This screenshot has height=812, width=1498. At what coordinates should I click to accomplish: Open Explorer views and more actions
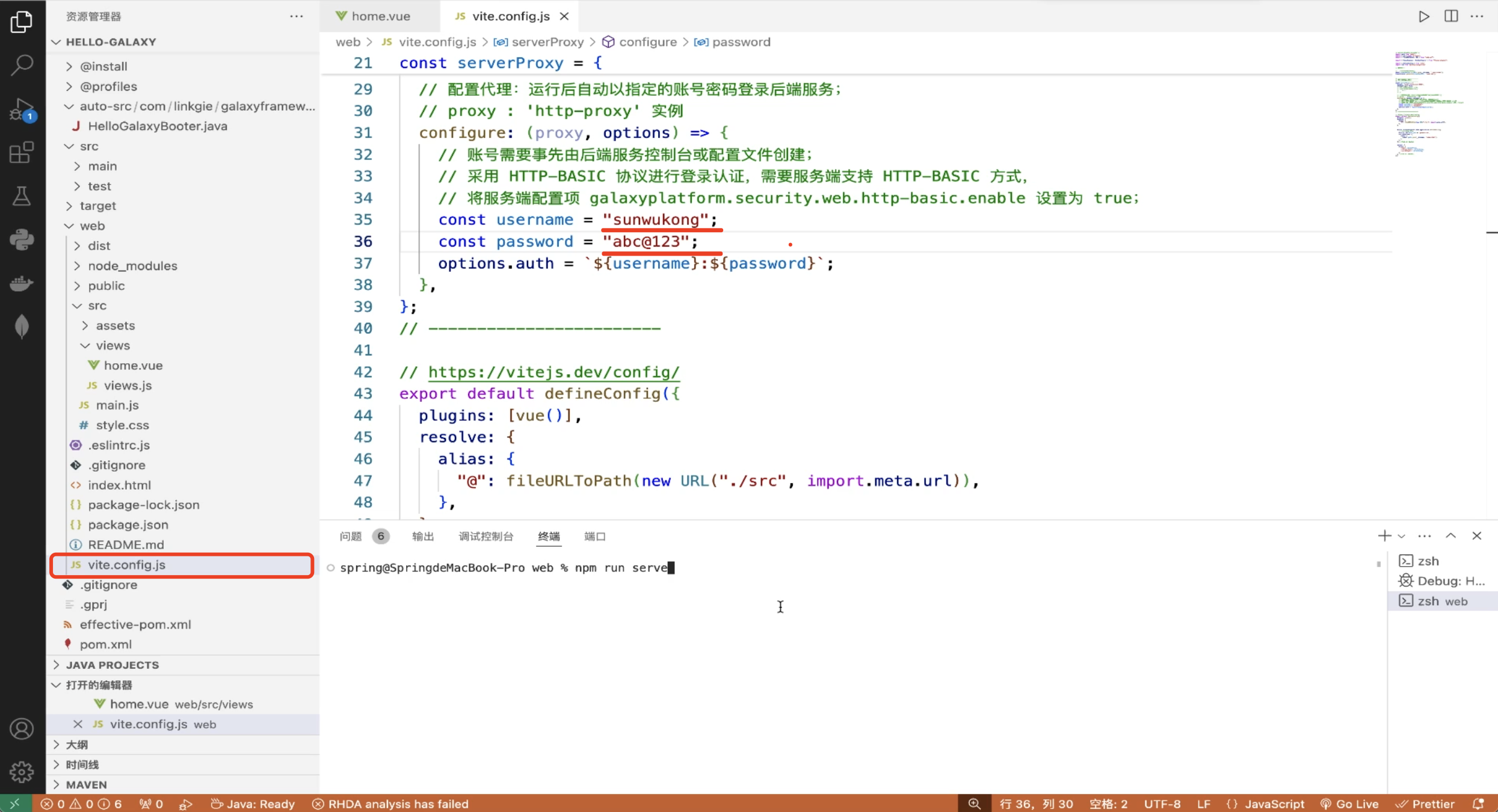[297, 16]
